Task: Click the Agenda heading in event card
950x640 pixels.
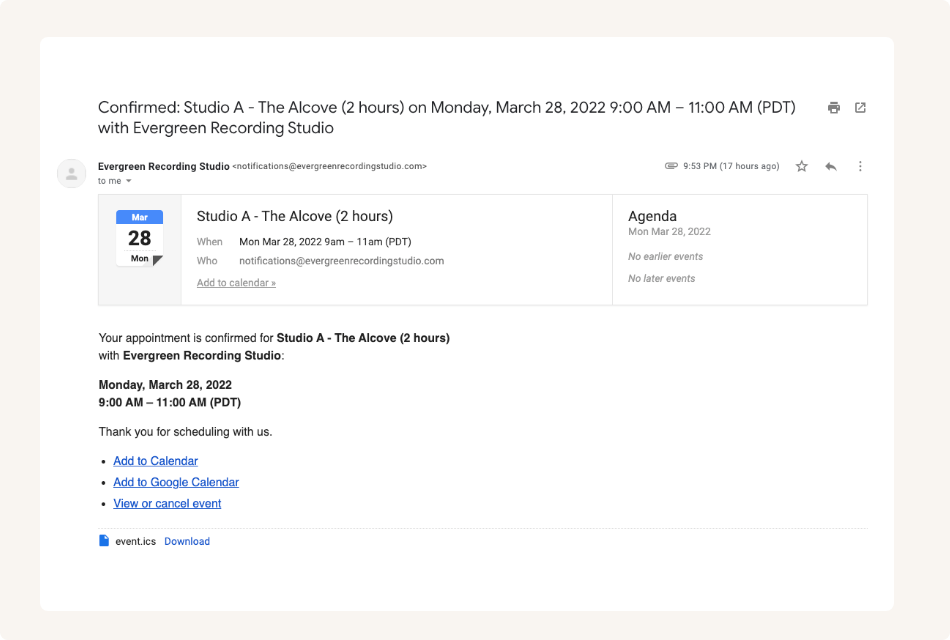Action: pos(652,216)
